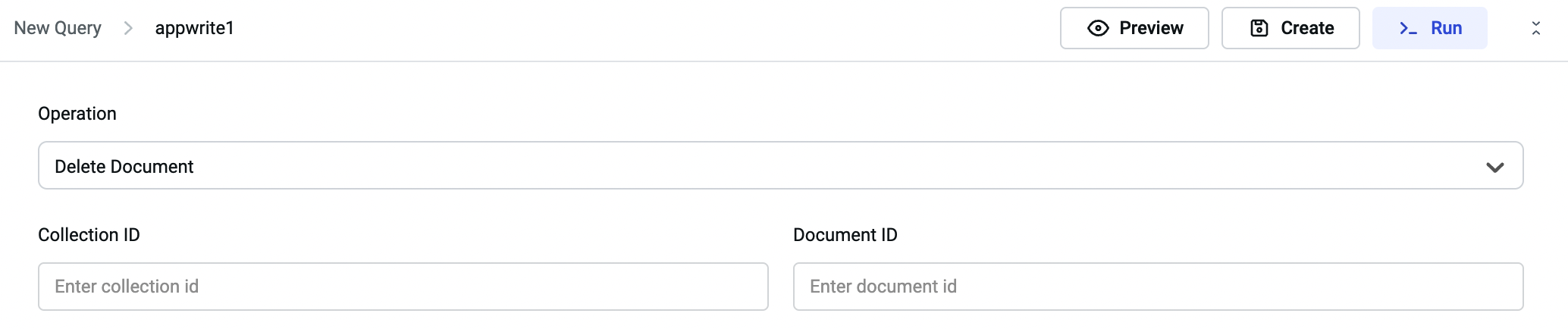The width and height of the screenshot is (1568, 329).
Task: Collapse the query panel with the arrows icon
Action: click(1536, 28)
